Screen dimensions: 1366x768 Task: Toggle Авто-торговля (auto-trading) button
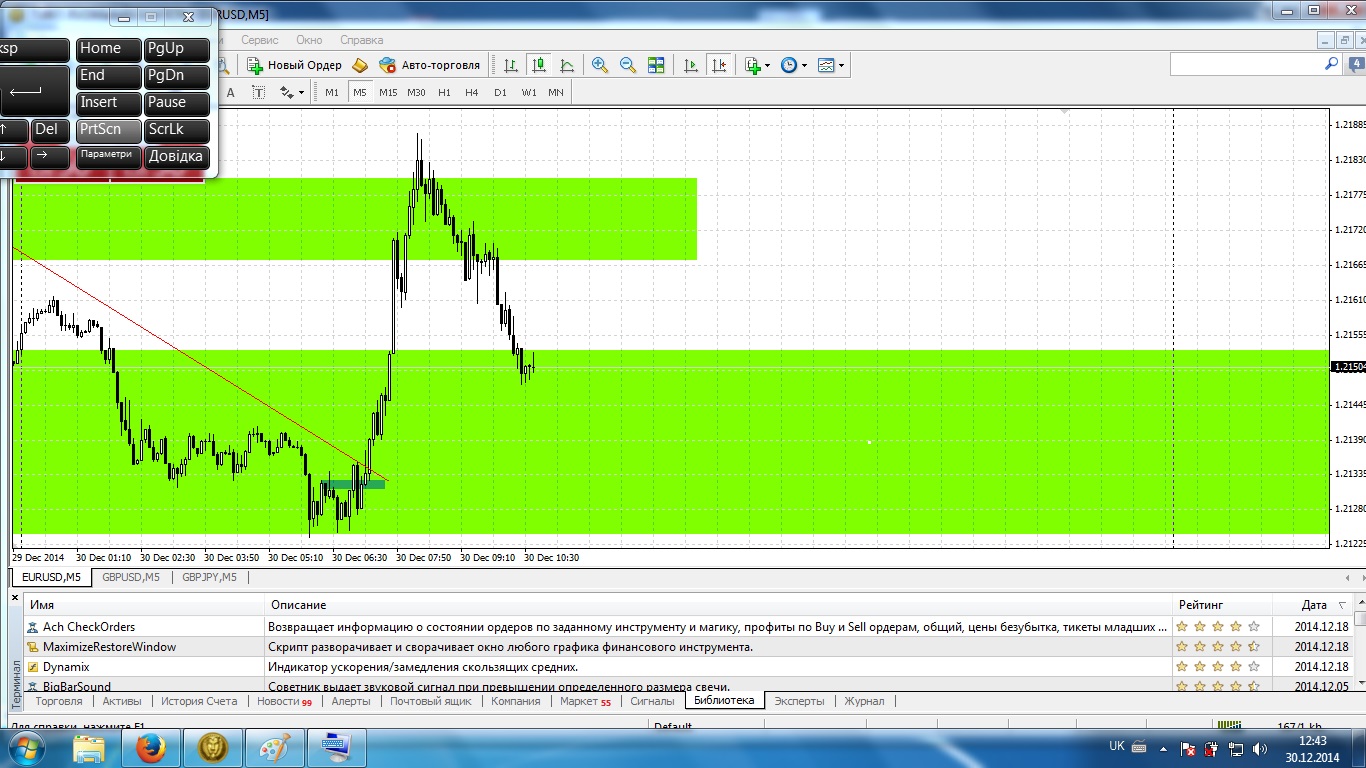coord(430,65)
